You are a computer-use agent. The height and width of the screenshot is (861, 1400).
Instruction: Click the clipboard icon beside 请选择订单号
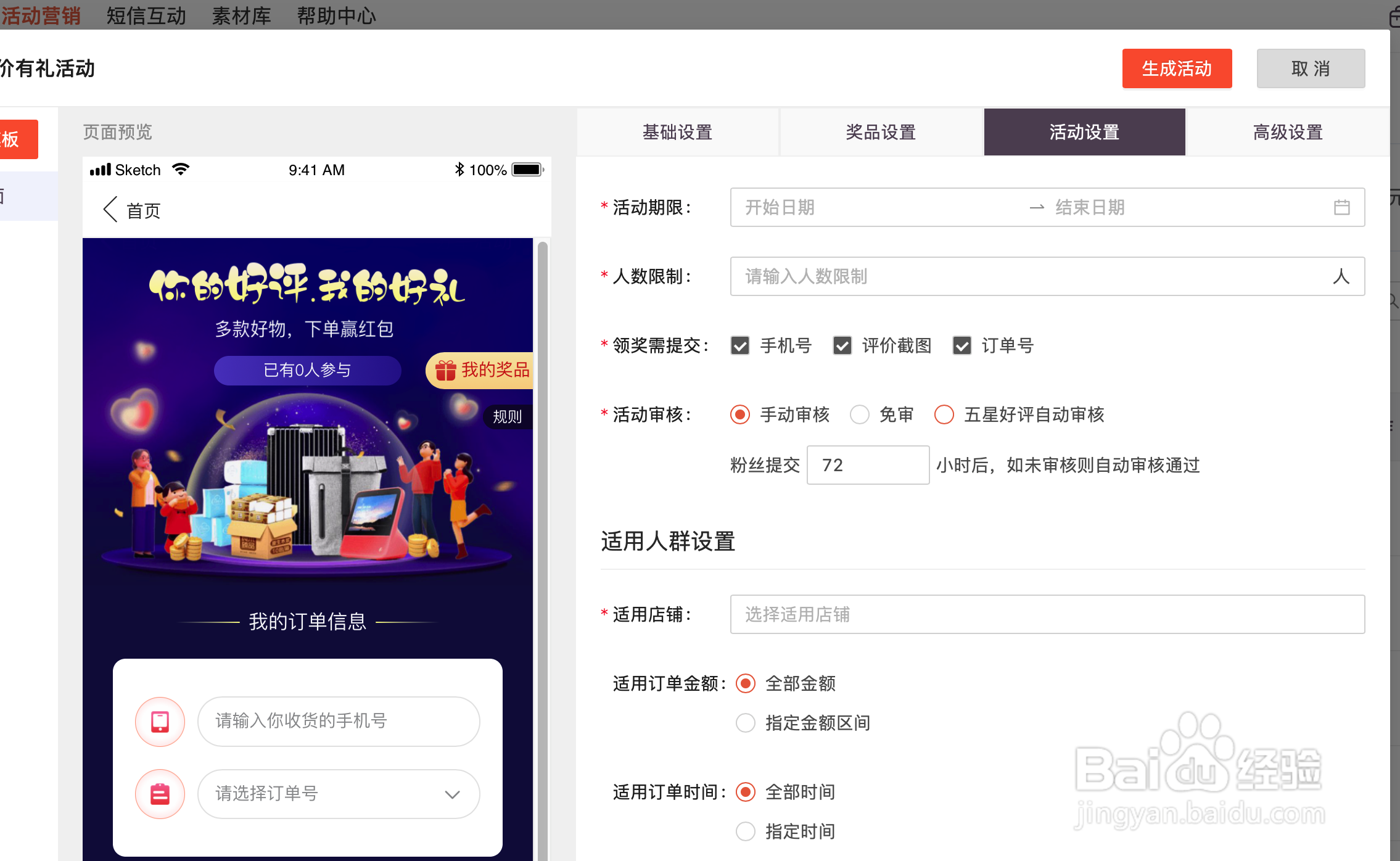pyautogui.click(x=160, y=794)
